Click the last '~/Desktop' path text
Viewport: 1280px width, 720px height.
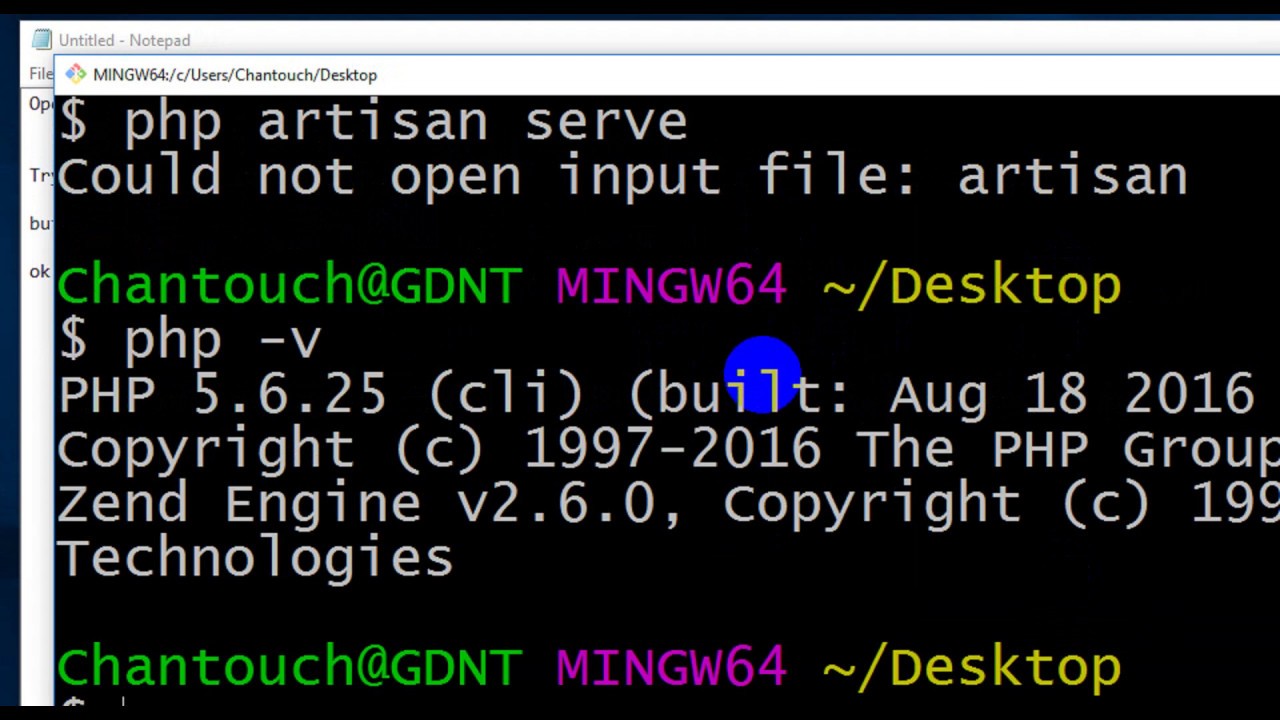point(972,669)
